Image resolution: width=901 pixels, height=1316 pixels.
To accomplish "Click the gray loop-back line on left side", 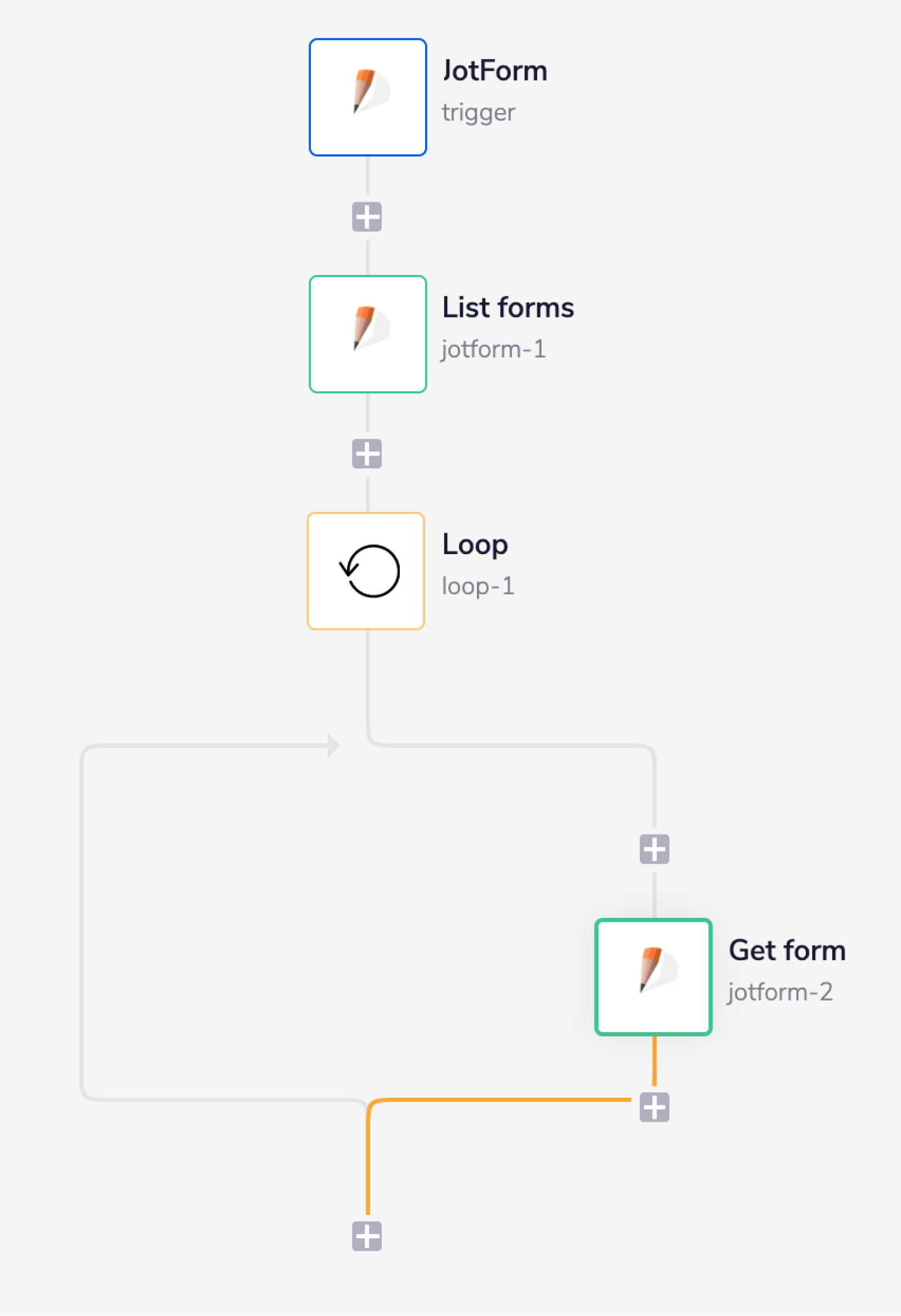I will (82, 923).
